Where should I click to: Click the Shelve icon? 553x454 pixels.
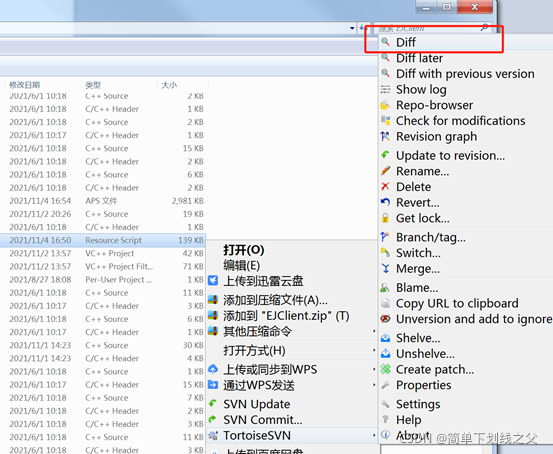pyautogui.click(x=385, y=338)
